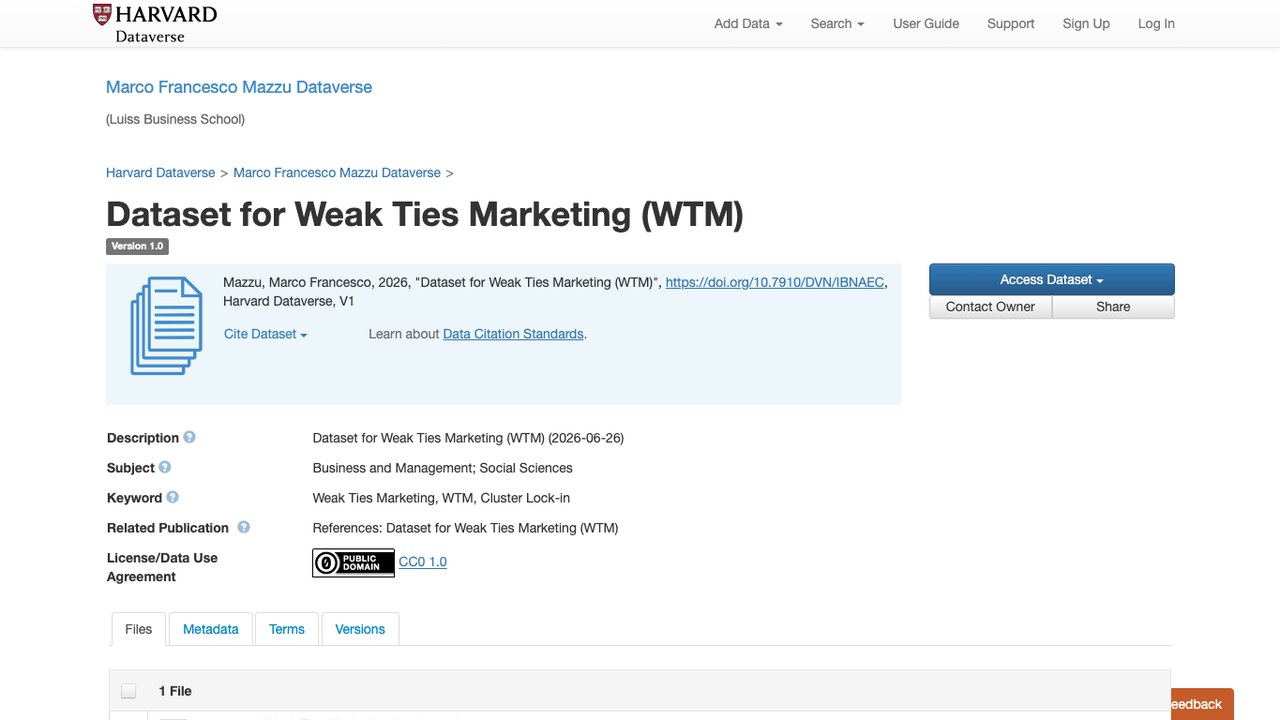
Task: Switch to the Files tab
Action: click(139, 629)
